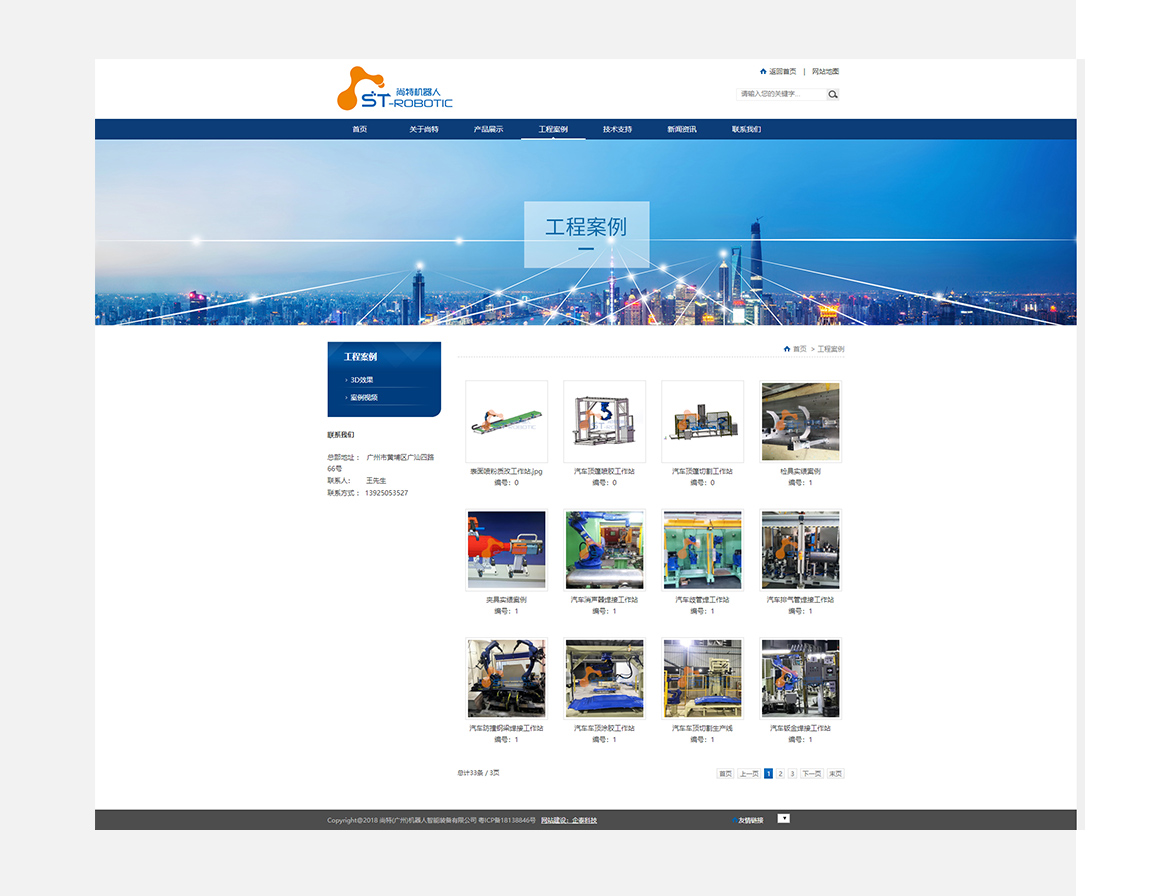This screenshot has height=896, width=1170.
Task: Open the 产品展示 menu item
Action: tap(488, 130)
